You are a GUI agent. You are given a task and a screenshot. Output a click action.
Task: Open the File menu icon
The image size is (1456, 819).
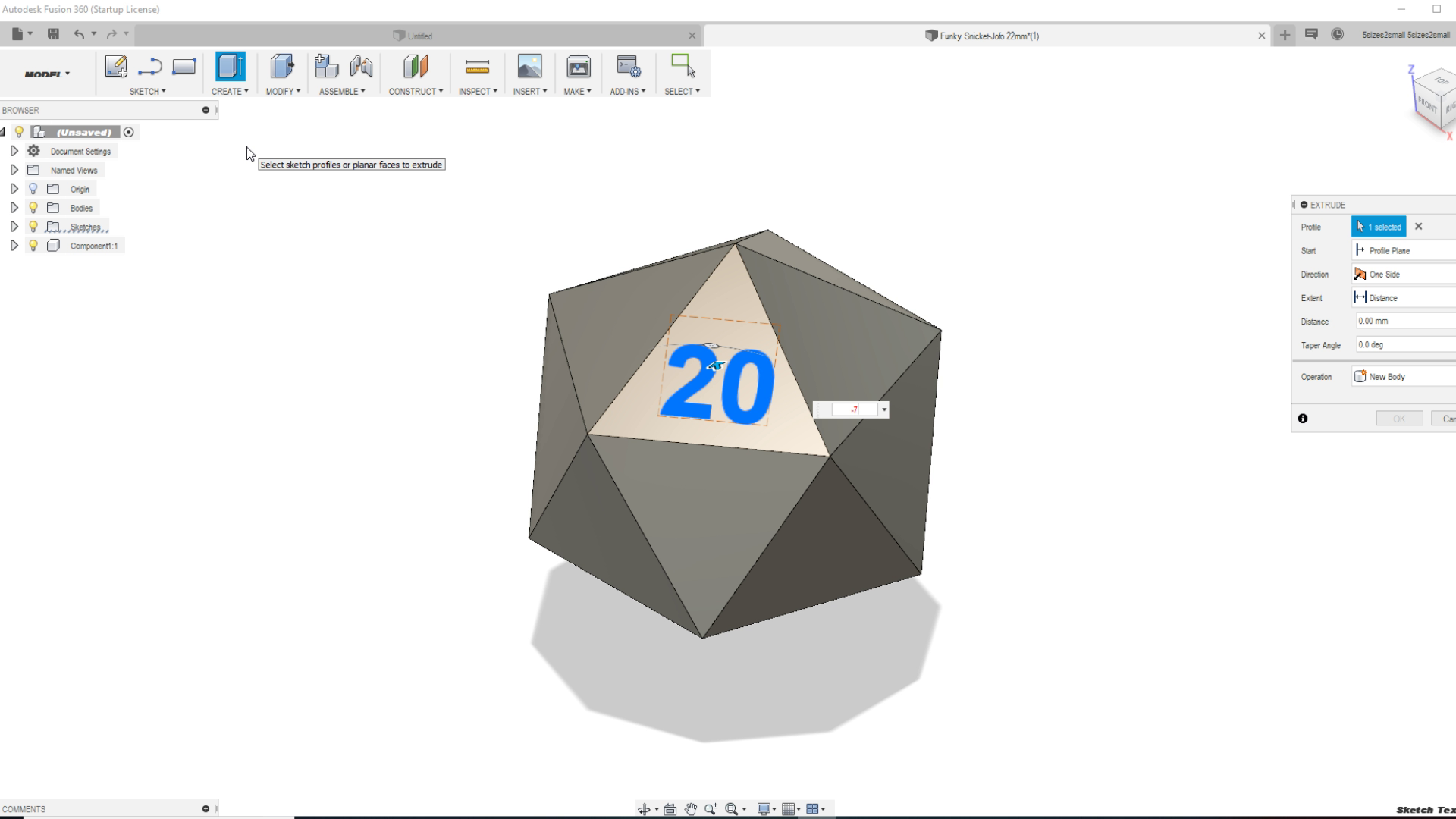17,34
